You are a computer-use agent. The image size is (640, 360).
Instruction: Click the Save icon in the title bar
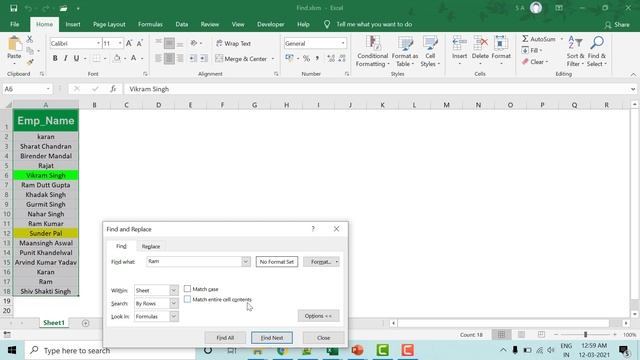click(x=13, y=8)
